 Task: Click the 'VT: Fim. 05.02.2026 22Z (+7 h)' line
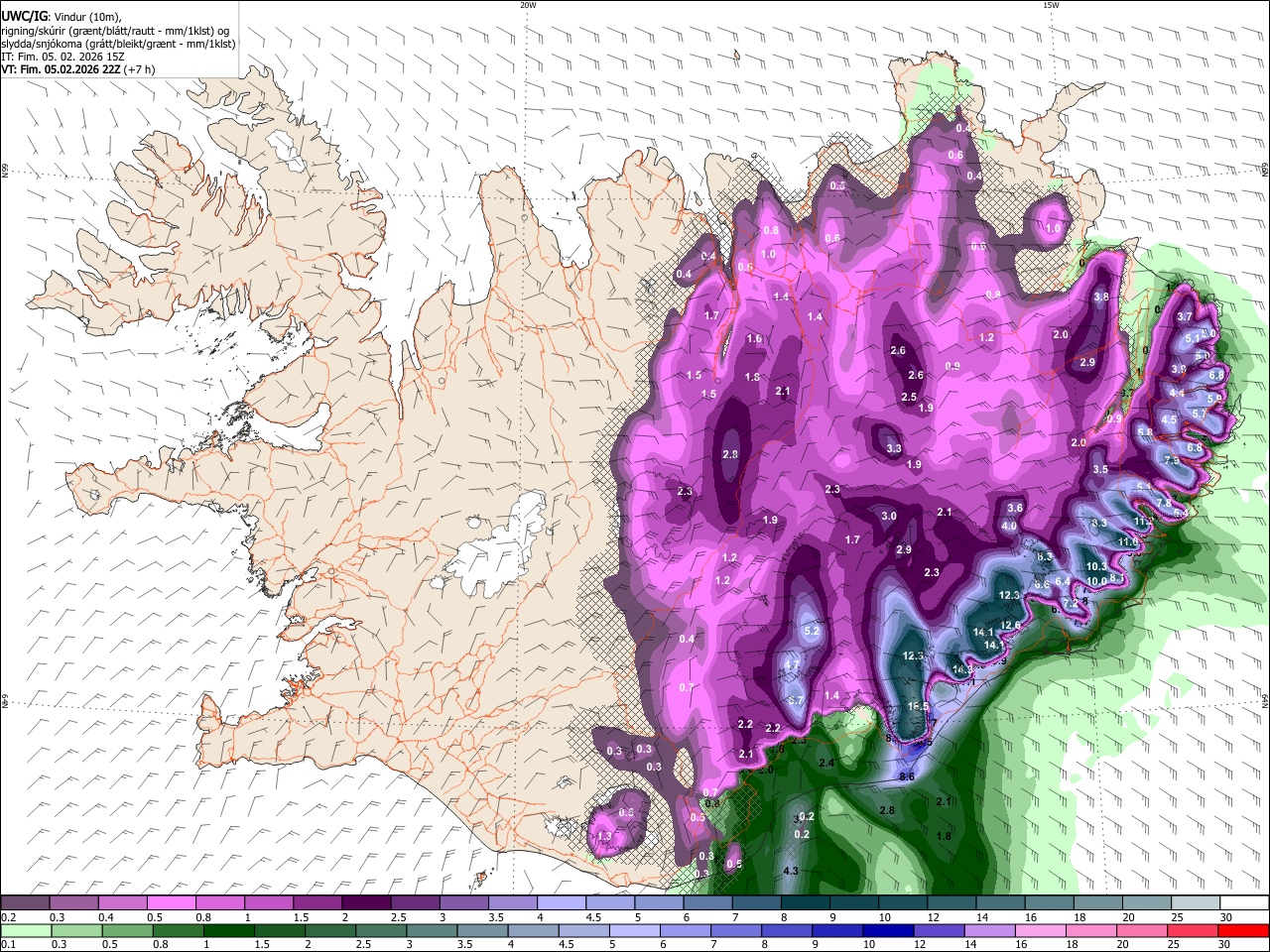tap(78, 69)
